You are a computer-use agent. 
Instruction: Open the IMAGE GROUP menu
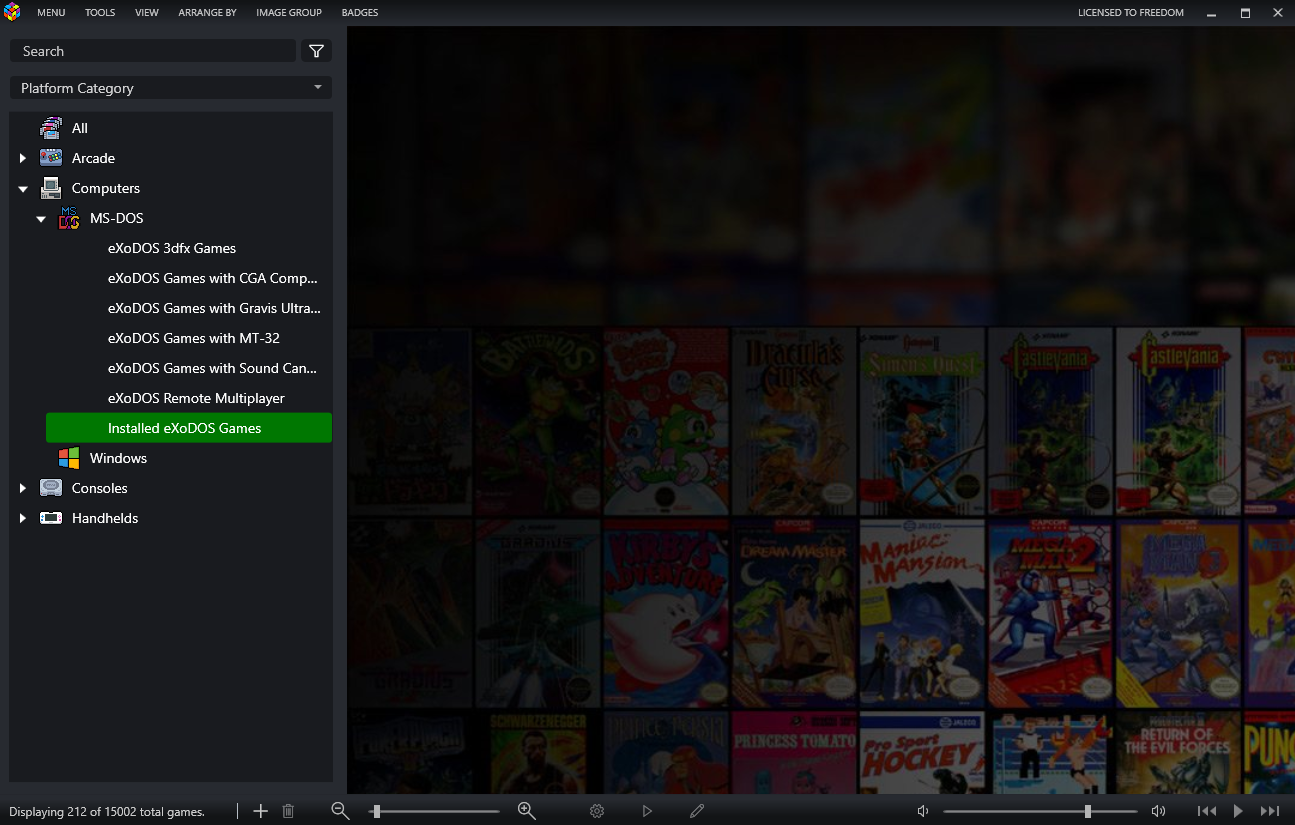click(x=289, y=13)
